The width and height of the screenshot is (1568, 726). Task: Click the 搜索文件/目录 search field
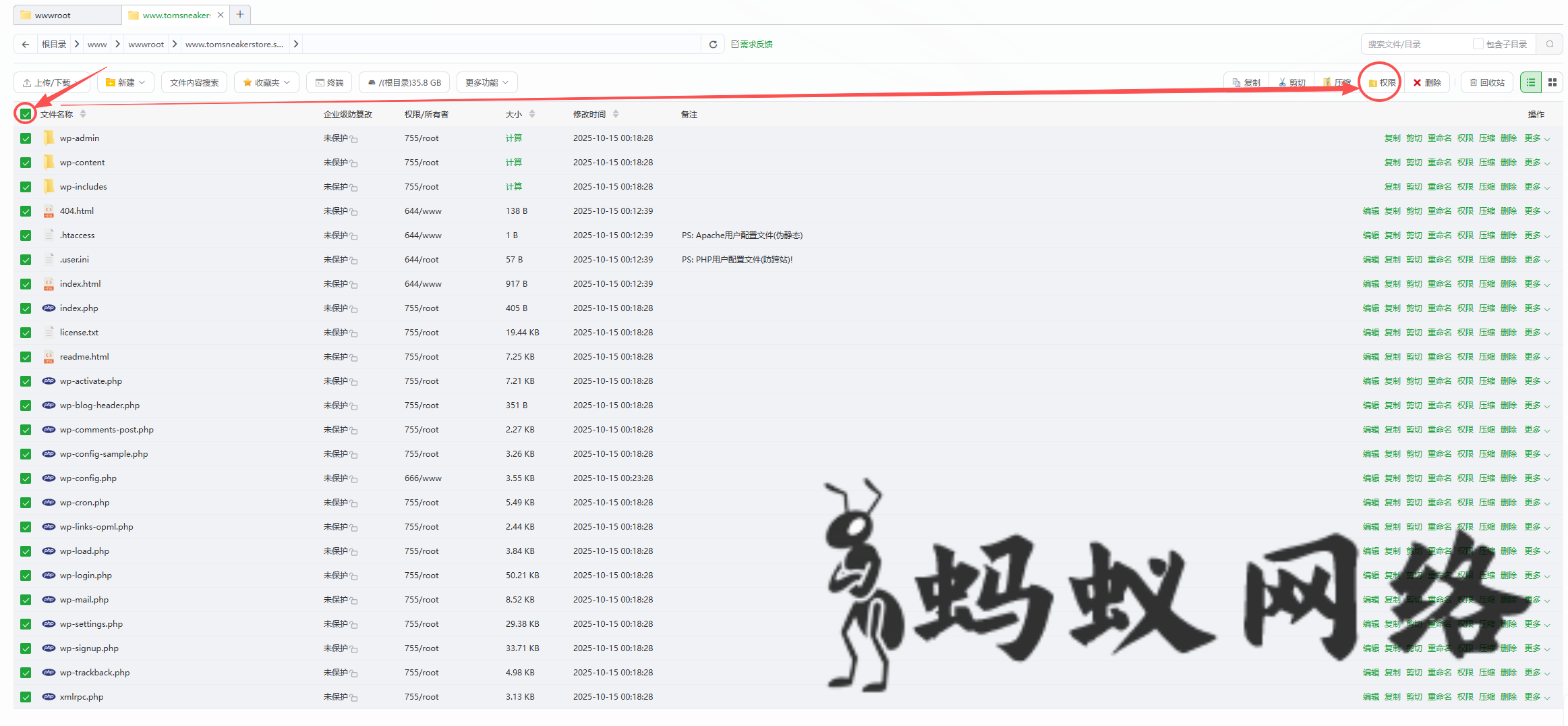[1416, 45]
